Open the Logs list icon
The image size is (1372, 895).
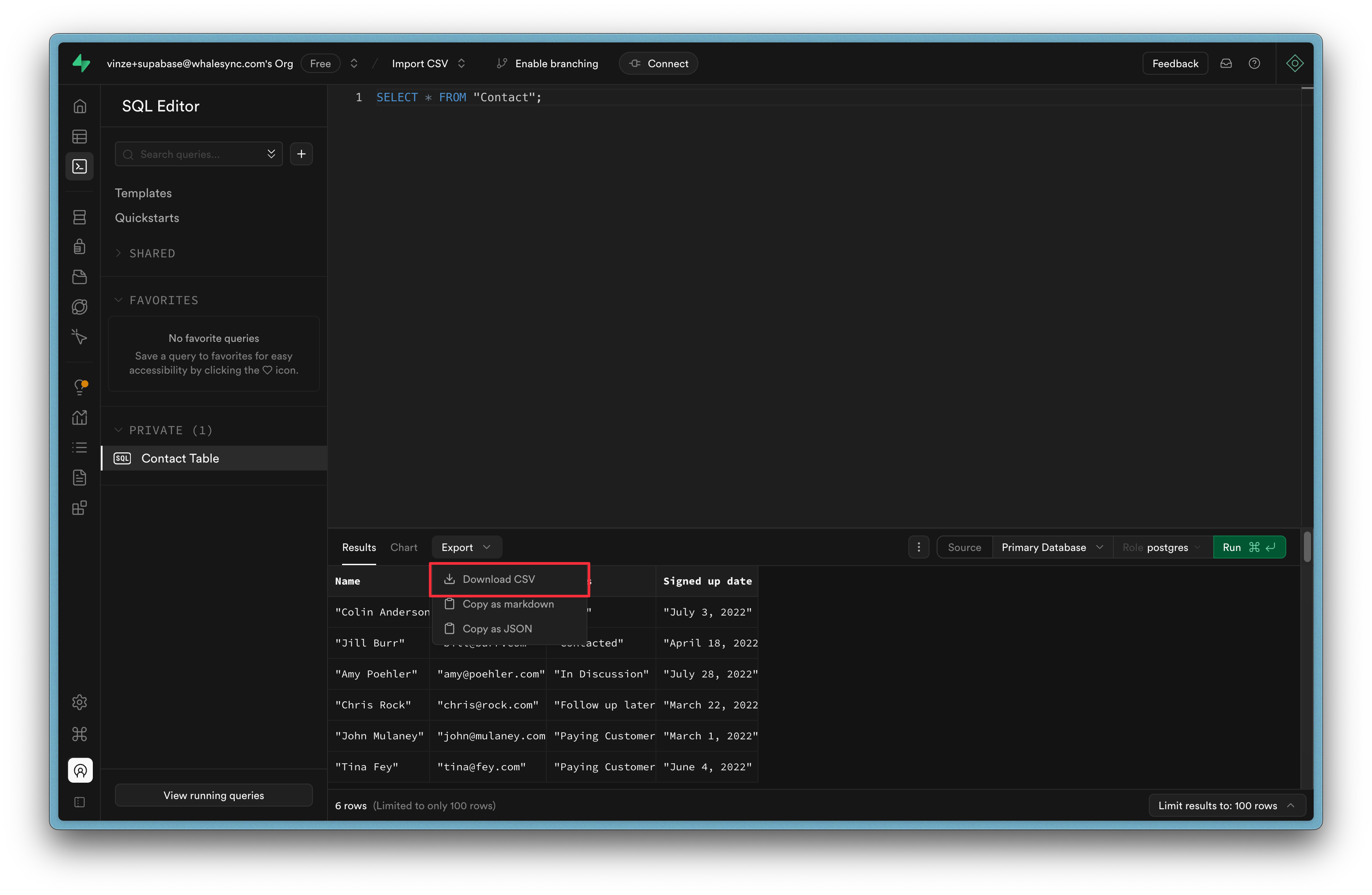80,447
